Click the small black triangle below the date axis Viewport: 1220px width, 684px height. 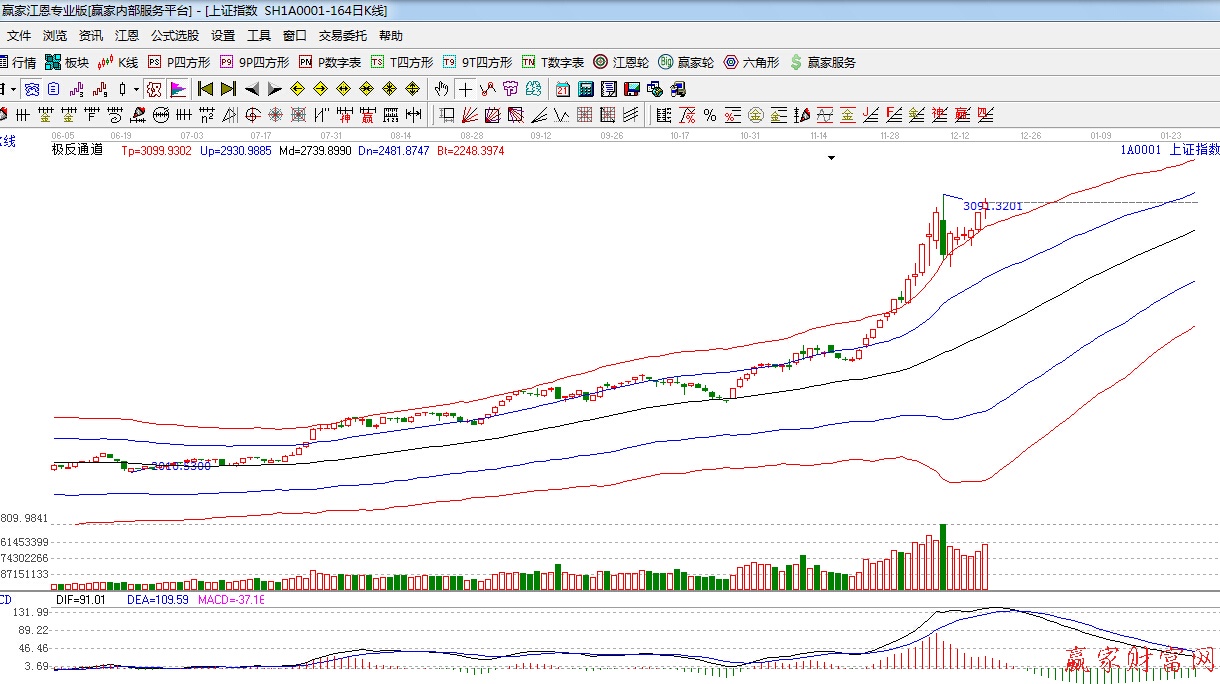[x=830, y=157]
